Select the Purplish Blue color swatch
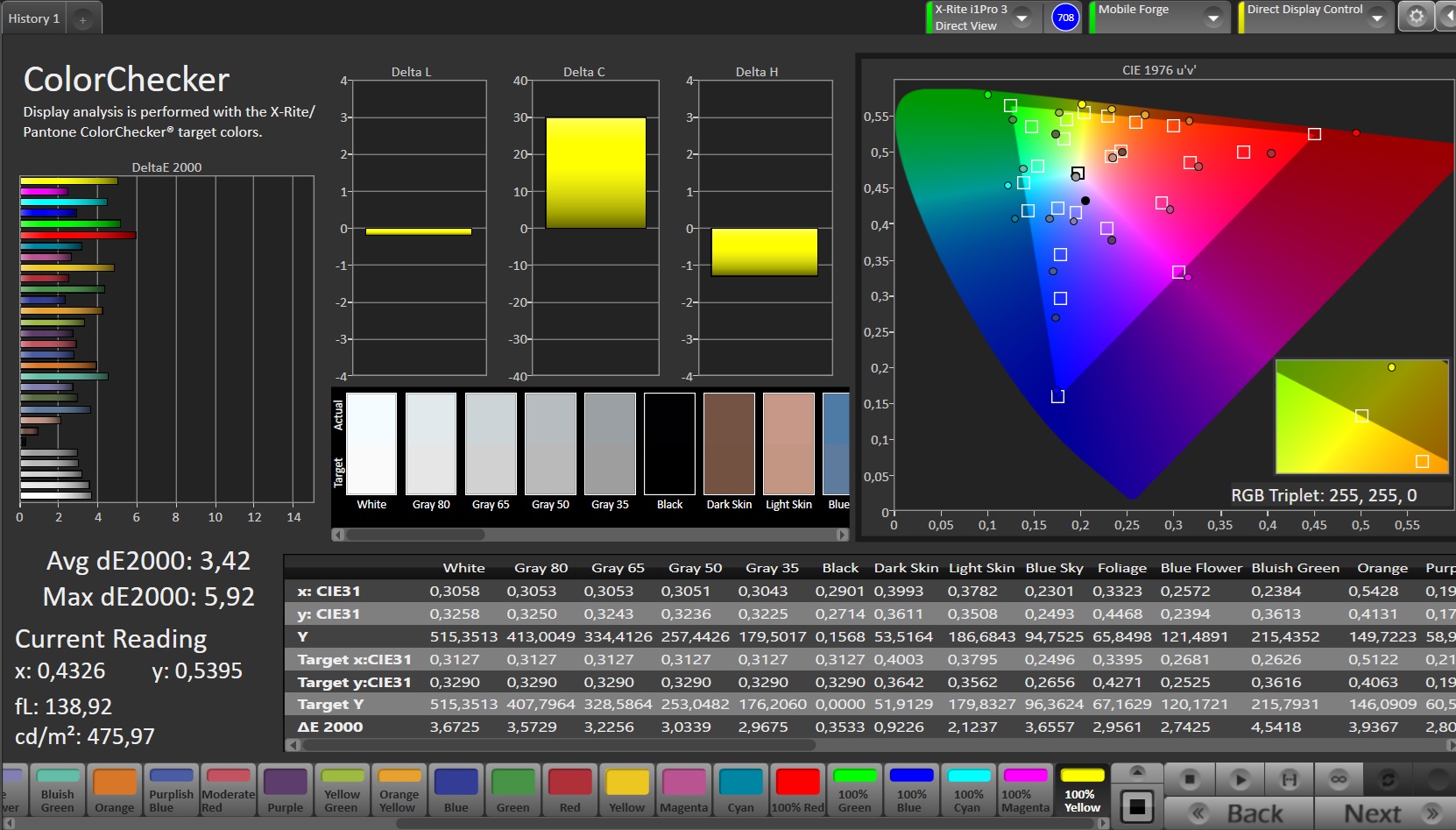 pyautogui.click(x=171, y=790)
